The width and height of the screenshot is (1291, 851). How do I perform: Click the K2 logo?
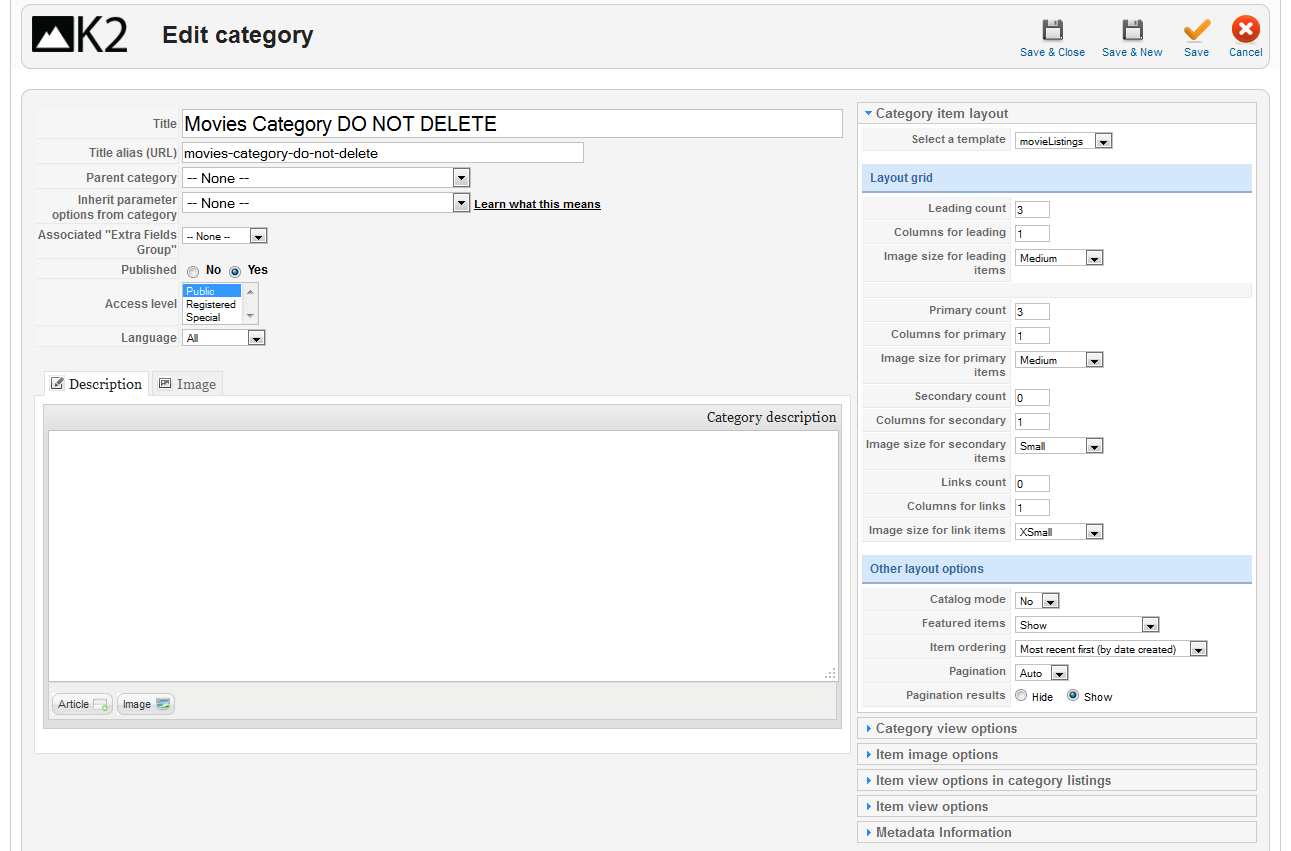(x=80, y=35)
